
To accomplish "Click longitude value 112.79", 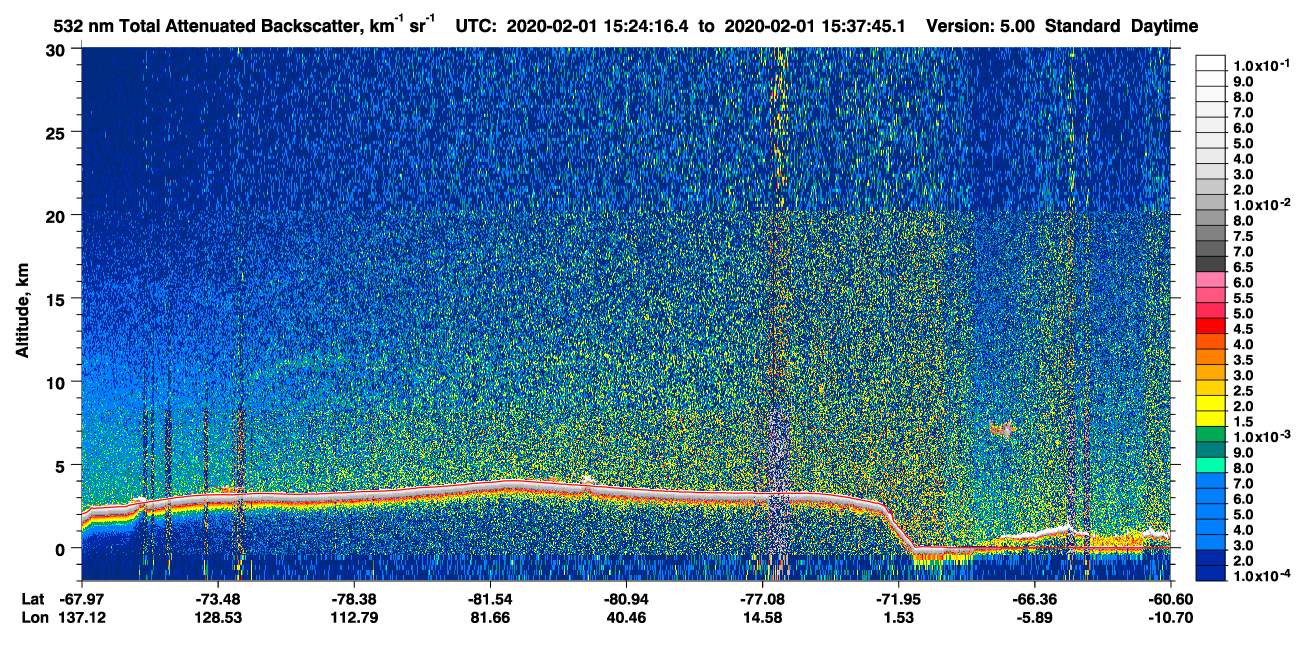I will click(x=354, y=618).
